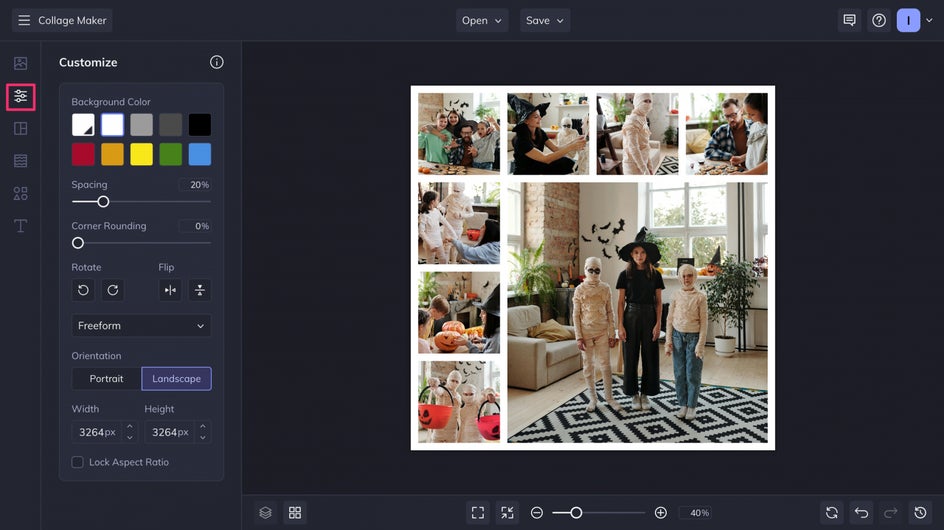Screen dimensions: 944x530
Task: Choose the light gray background swatch
Action: pos(141,125)
